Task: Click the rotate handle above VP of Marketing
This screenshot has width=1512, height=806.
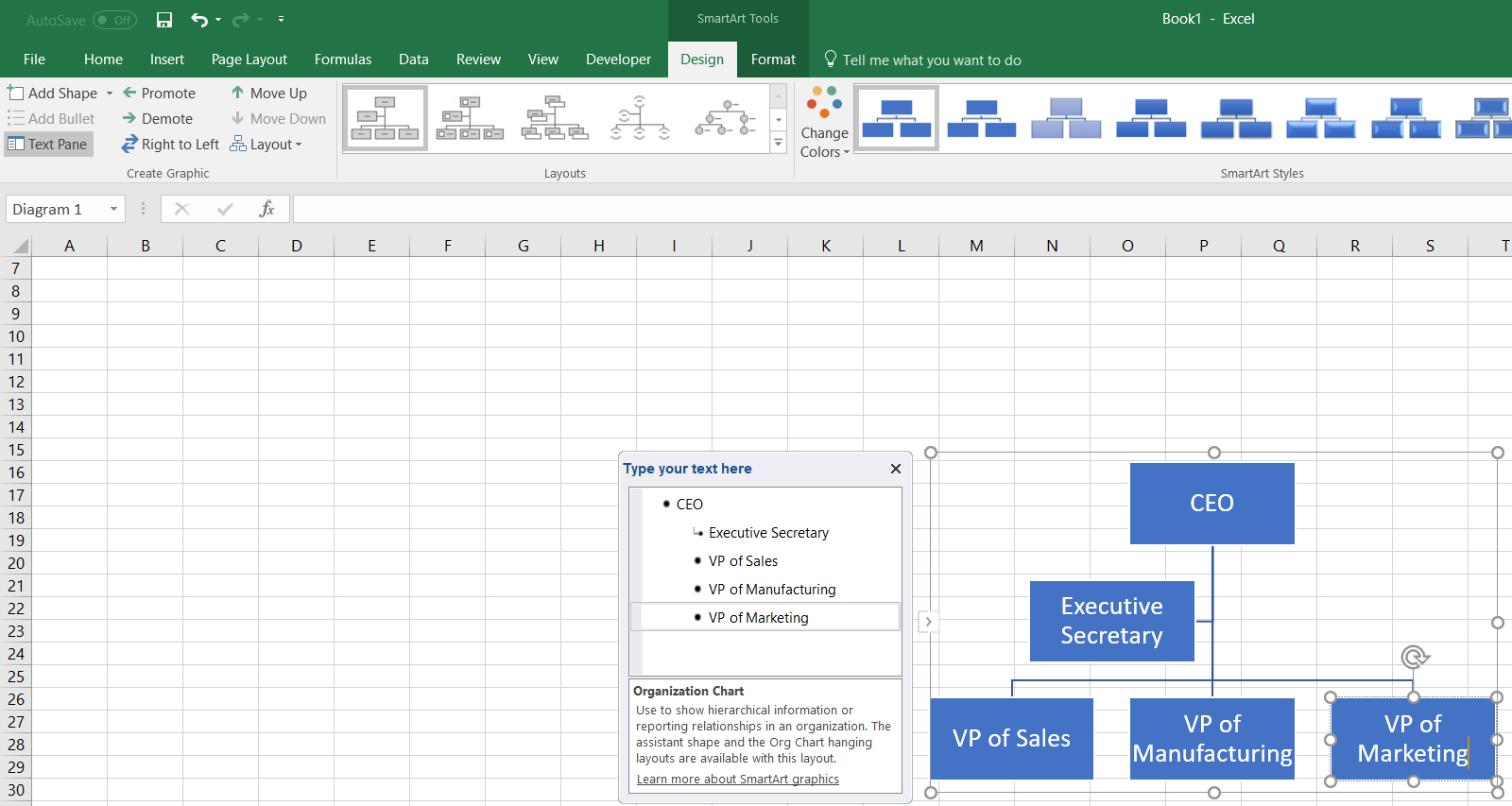Action: click(x=1414, y=657)
